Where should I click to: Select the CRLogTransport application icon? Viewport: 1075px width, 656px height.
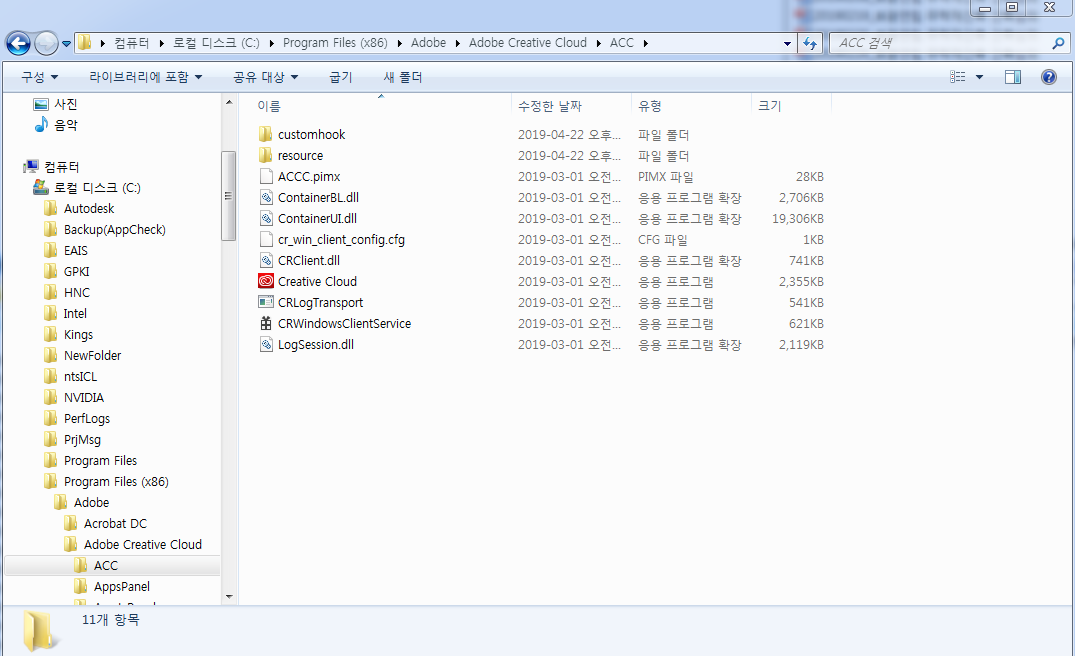point(266,302)
